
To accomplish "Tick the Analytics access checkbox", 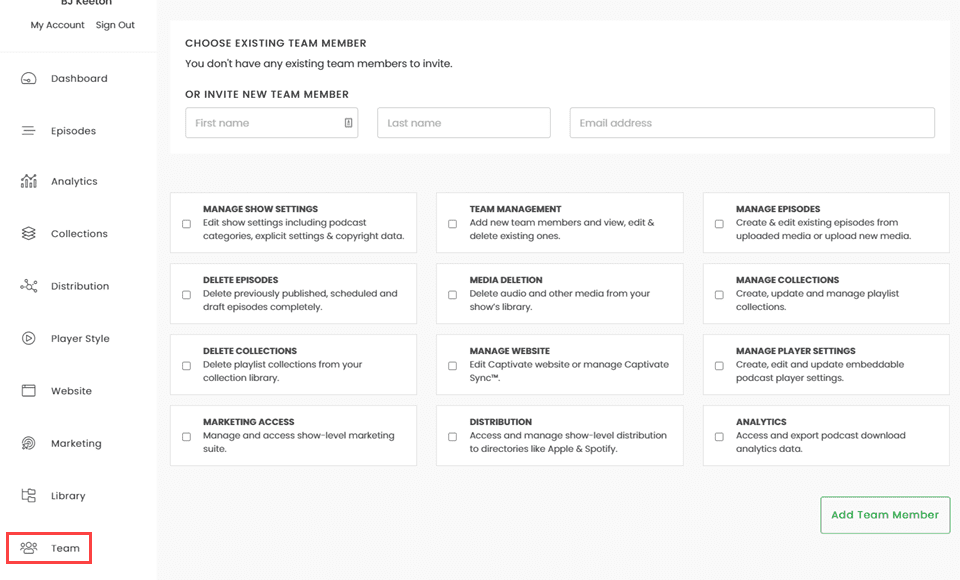I will [x=718, y=435].
